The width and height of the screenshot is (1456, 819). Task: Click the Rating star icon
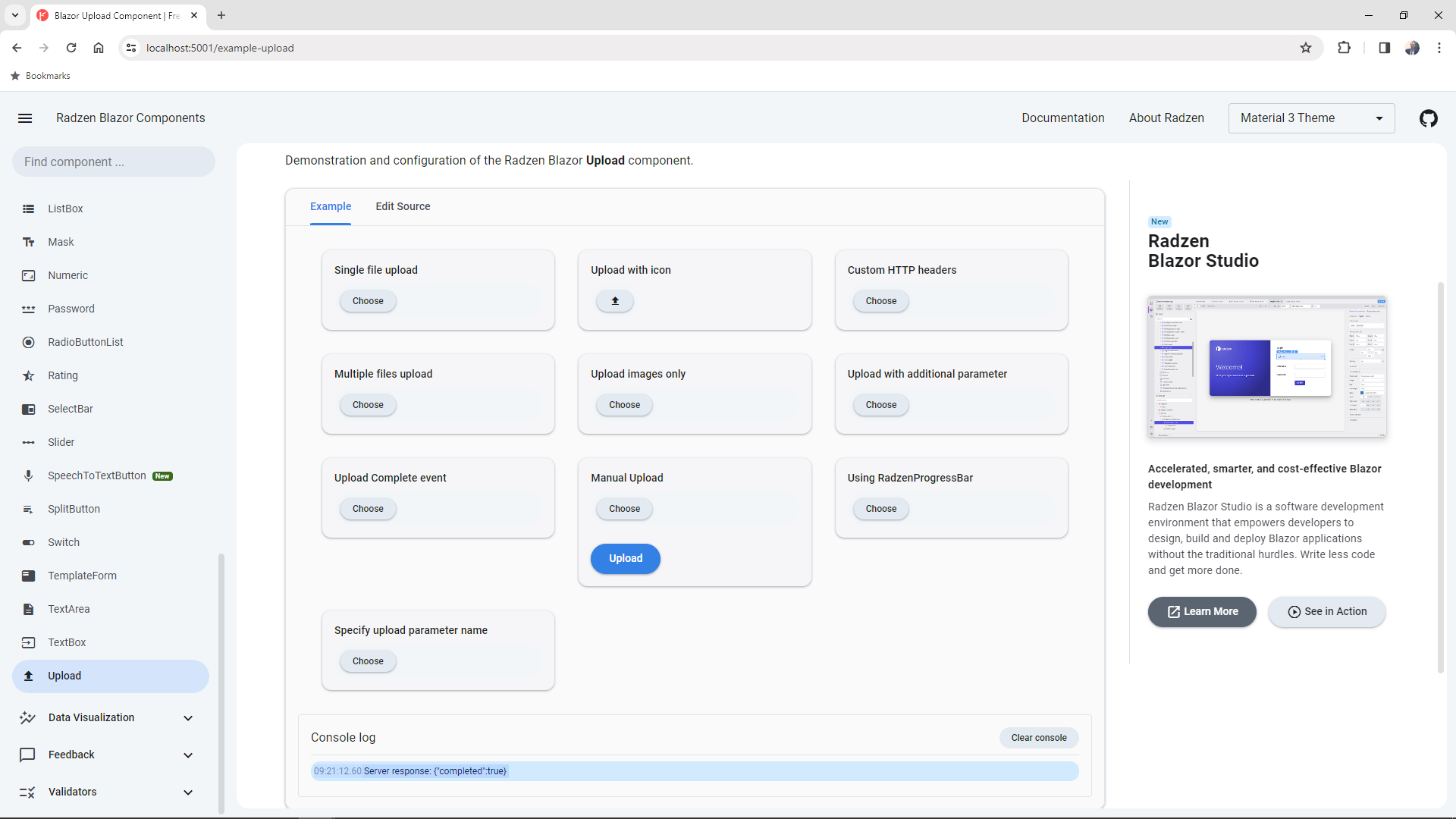[x=28, y=375]
